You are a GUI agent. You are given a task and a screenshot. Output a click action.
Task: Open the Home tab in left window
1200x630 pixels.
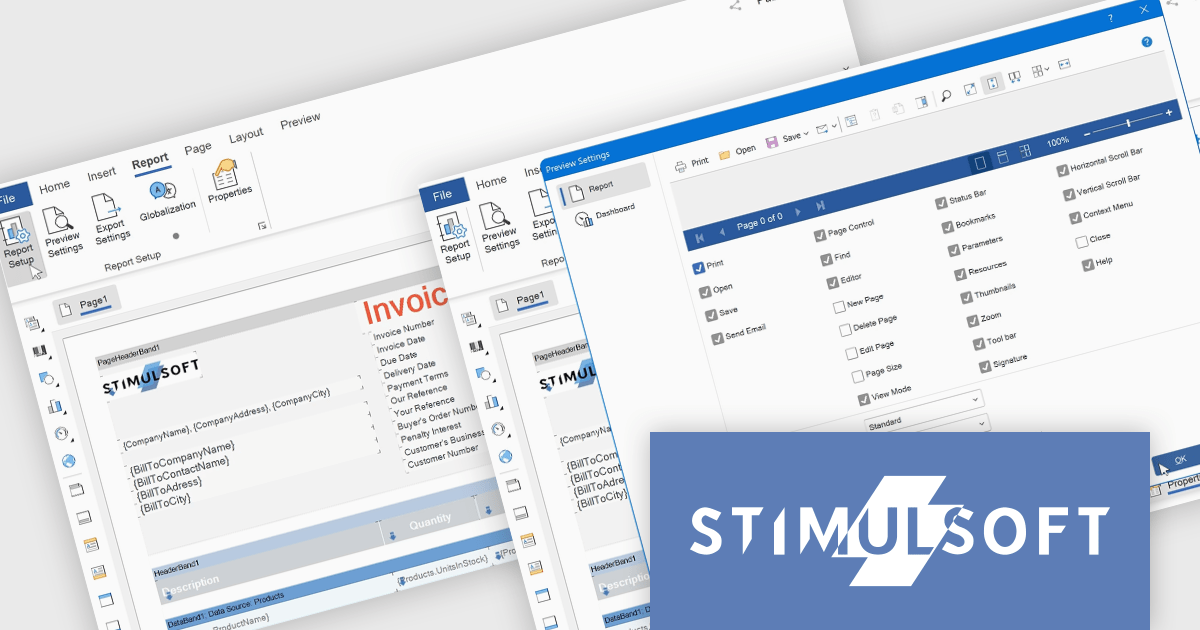click(54, 186)
